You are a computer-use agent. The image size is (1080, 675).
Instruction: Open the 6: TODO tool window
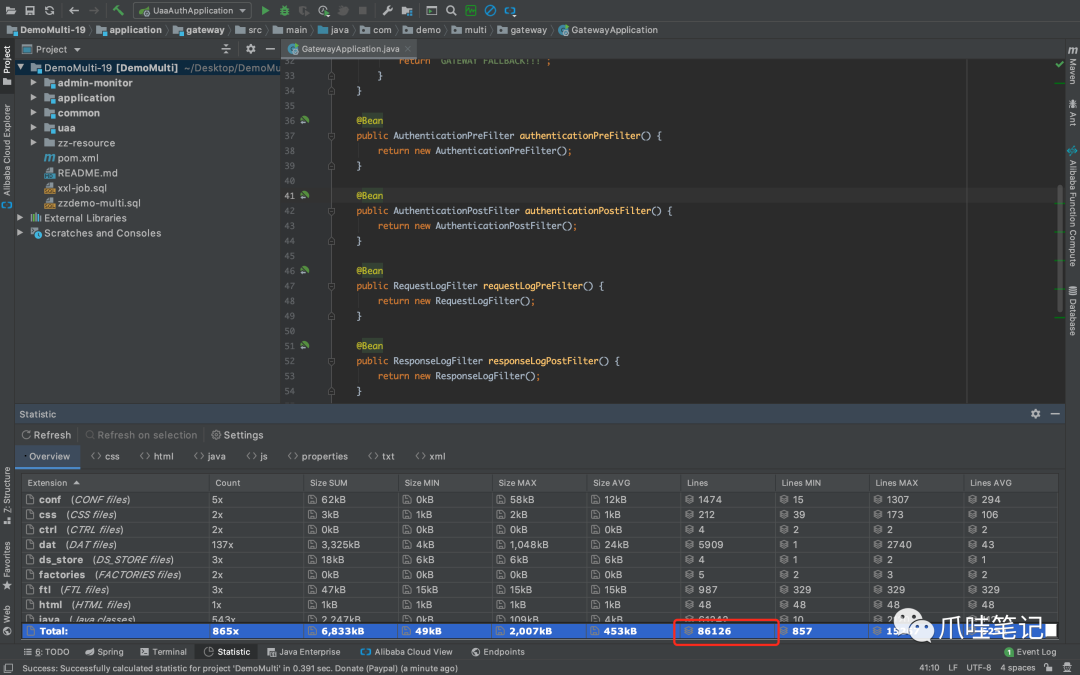(x=47, y=652)
